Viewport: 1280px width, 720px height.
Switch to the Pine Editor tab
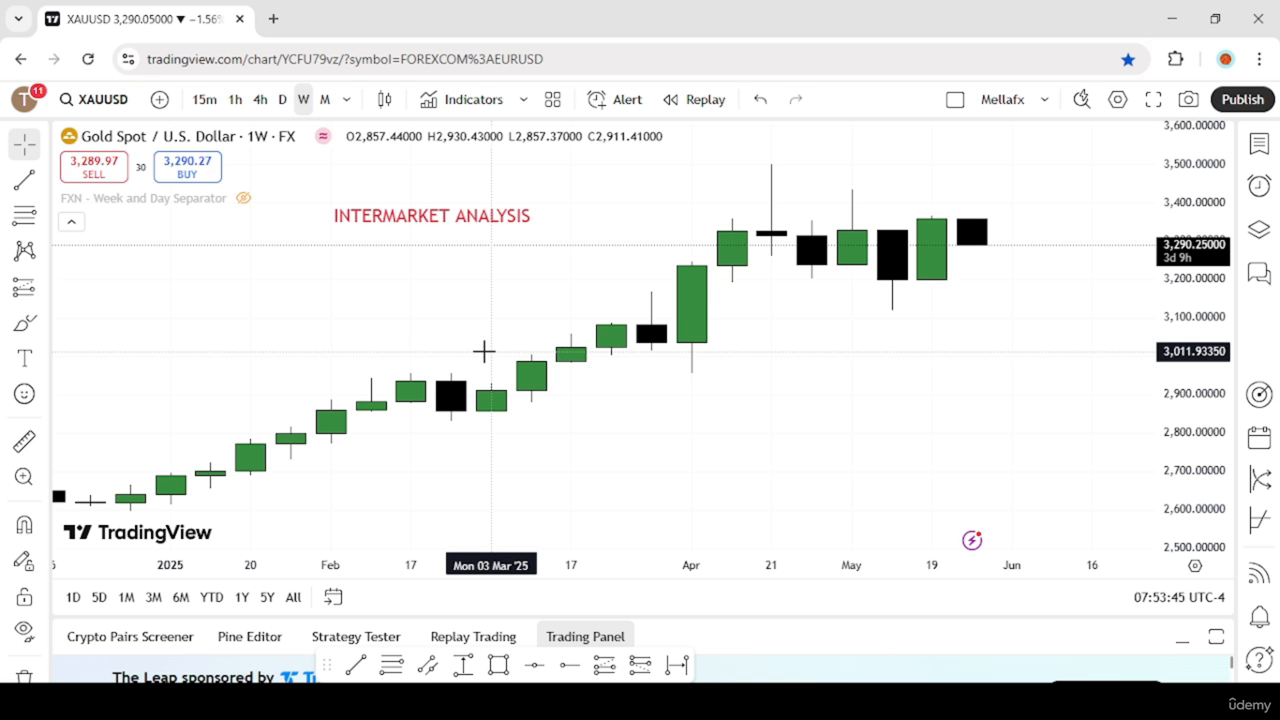click(250, 636)
